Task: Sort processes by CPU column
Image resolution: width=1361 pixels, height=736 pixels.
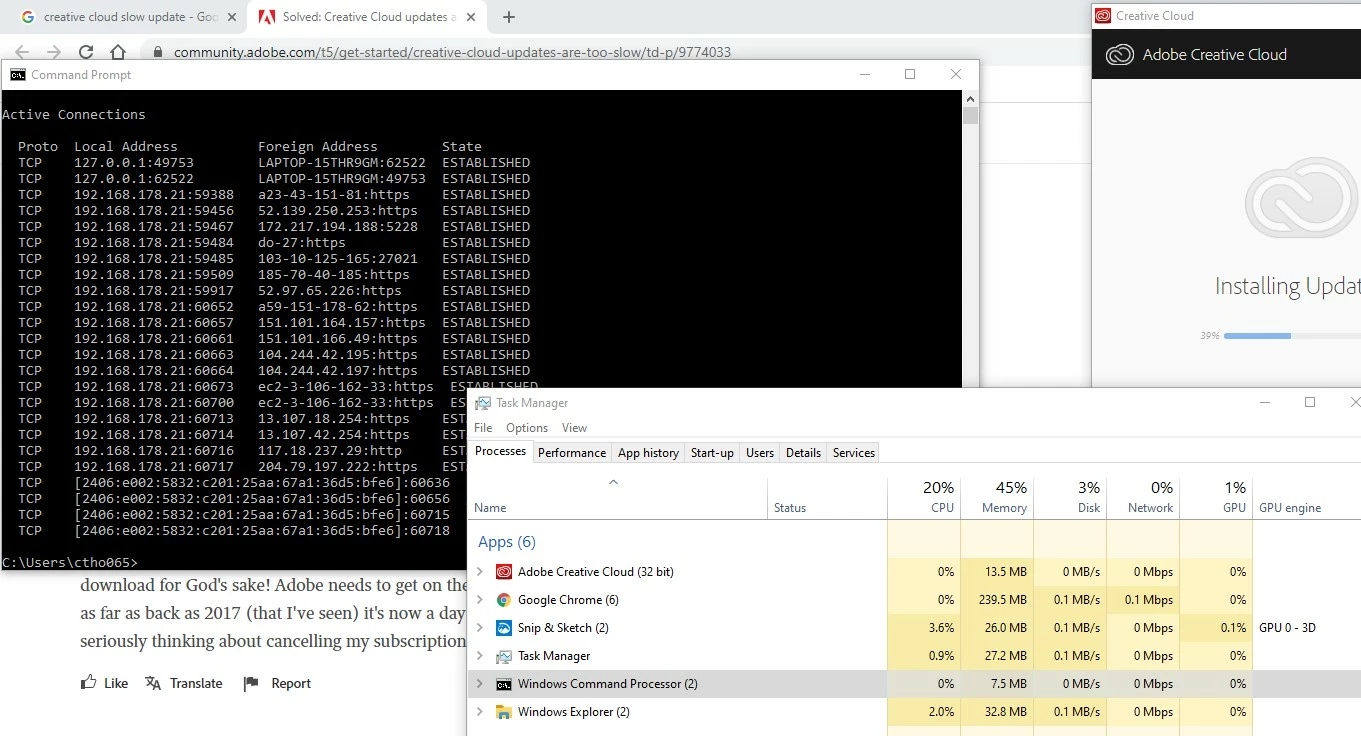Action: click(x=924, y=497)
